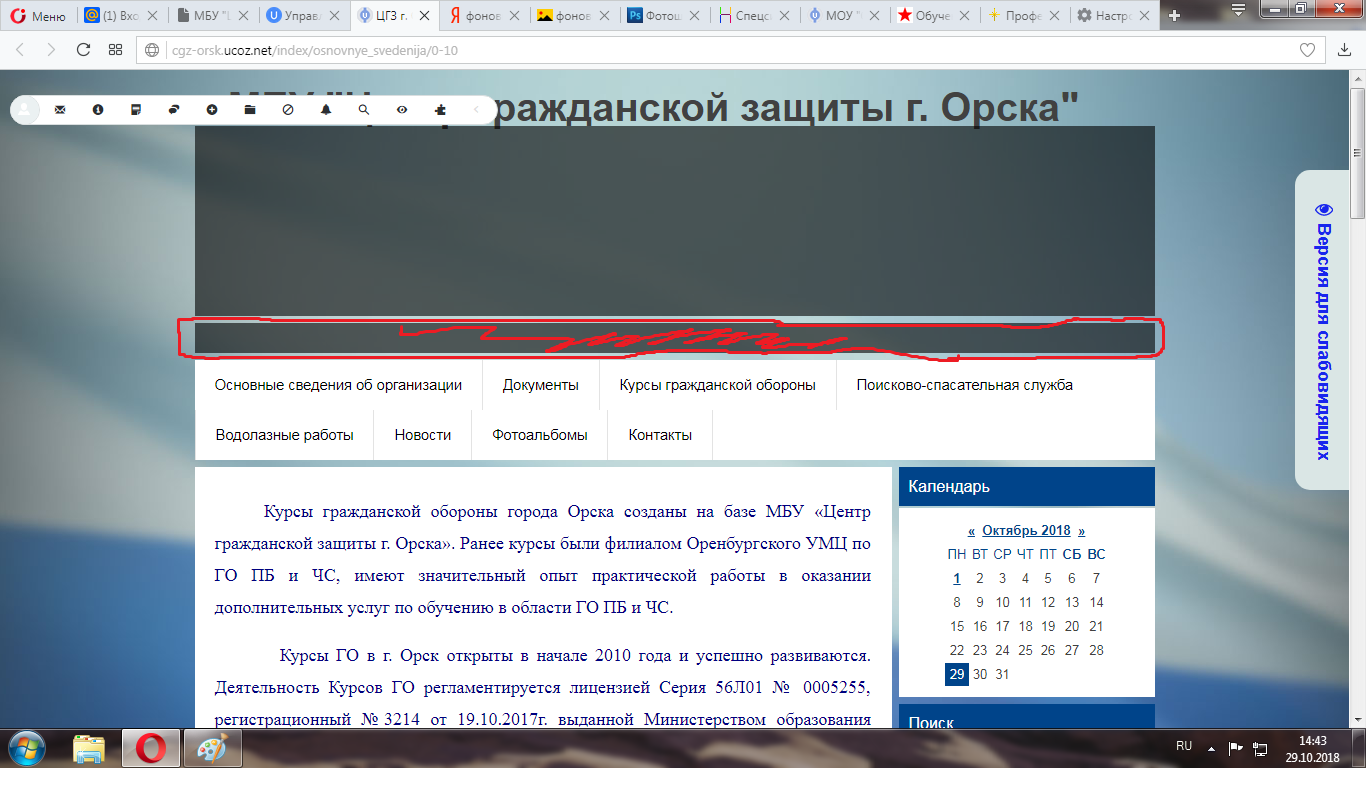Viewport: 1366px width, 797px height.
Task: Select highlighted date 29 in calendar
Action: pyautogui.click(x=957, y=674)
